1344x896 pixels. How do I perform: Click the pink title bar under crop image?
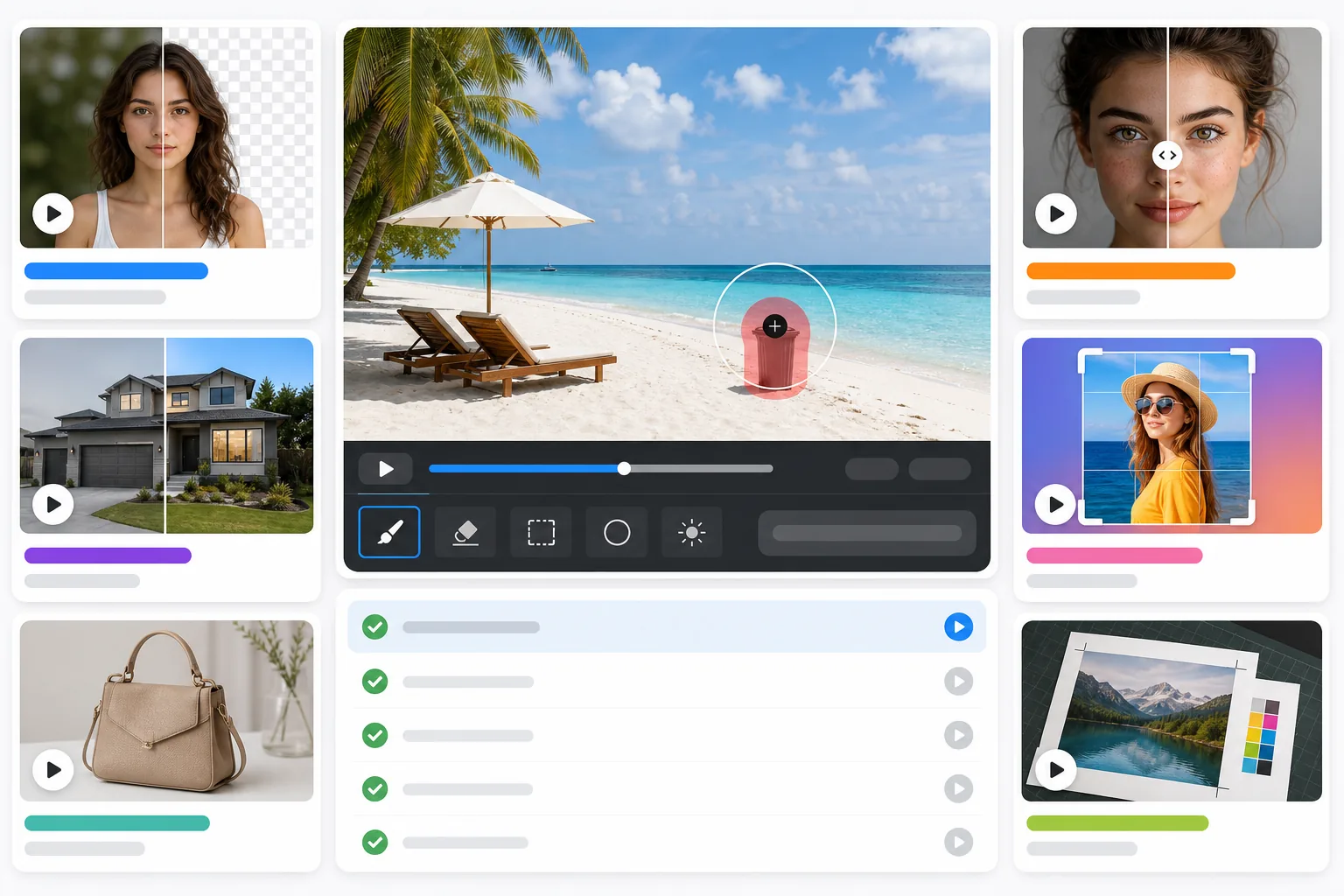pos(1115,556)
